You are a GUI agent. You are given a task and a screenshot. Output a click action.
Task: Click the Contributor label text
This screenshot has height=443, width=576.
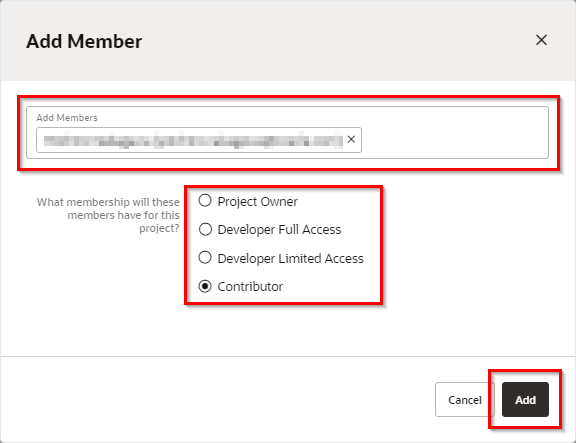tap(250, 287)
